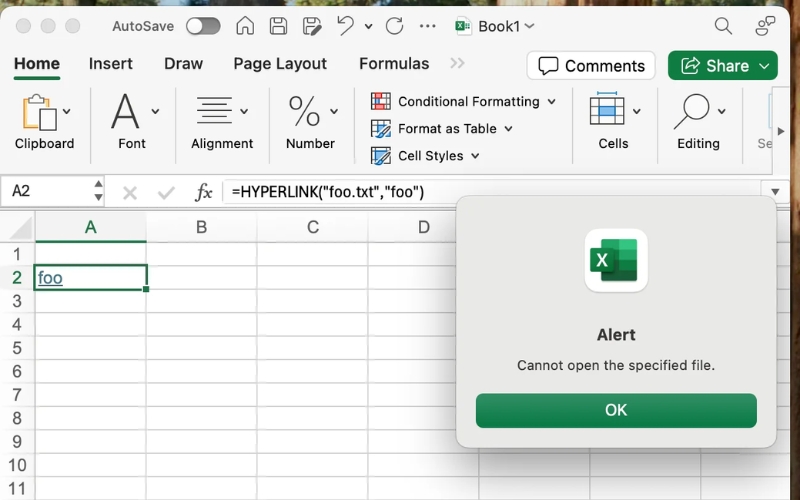Open Conditional Formatting menu
The image size is (800, 500).
463,102
